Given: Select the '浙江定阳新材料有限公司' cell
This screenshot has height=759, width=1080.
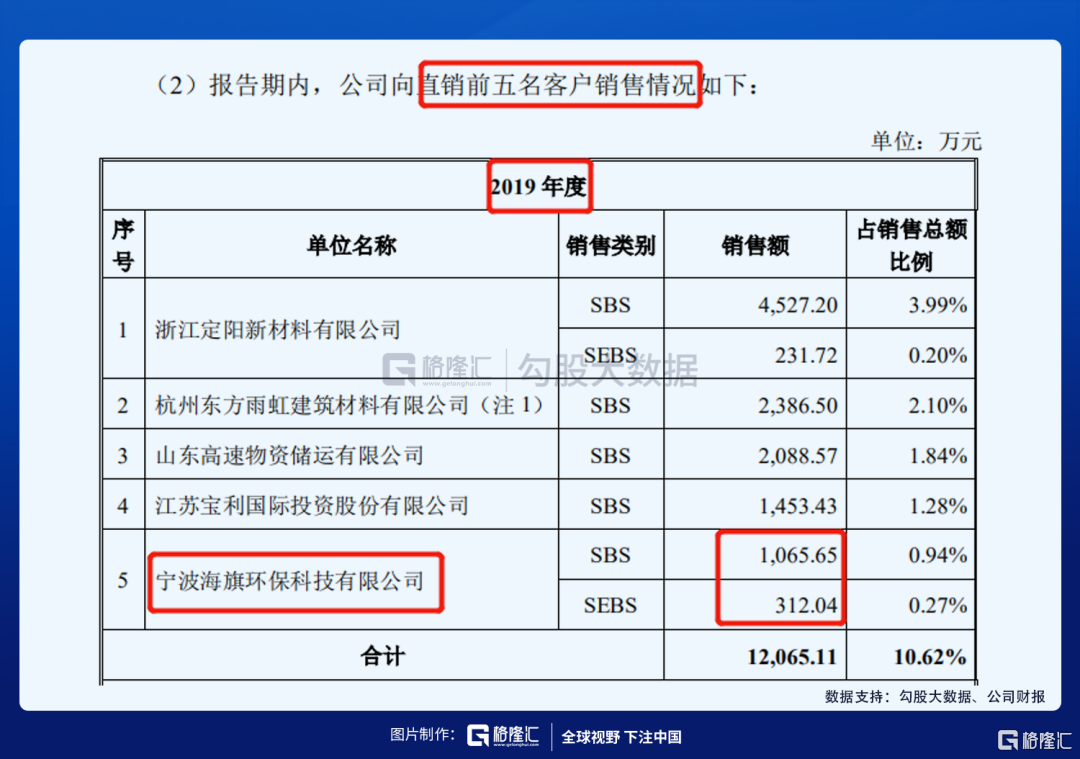Looking at the screenshot, I should click(351, 329).
